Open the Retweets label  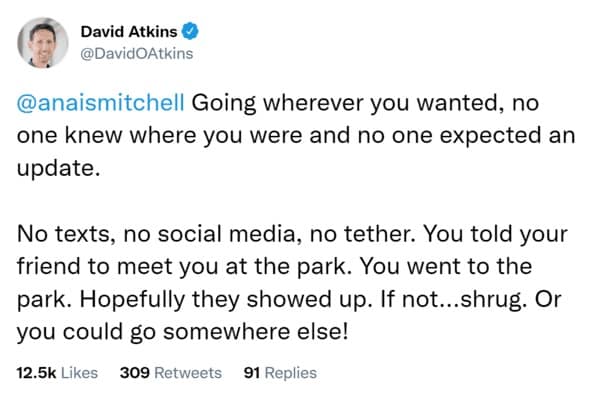[x=188, y=373]
